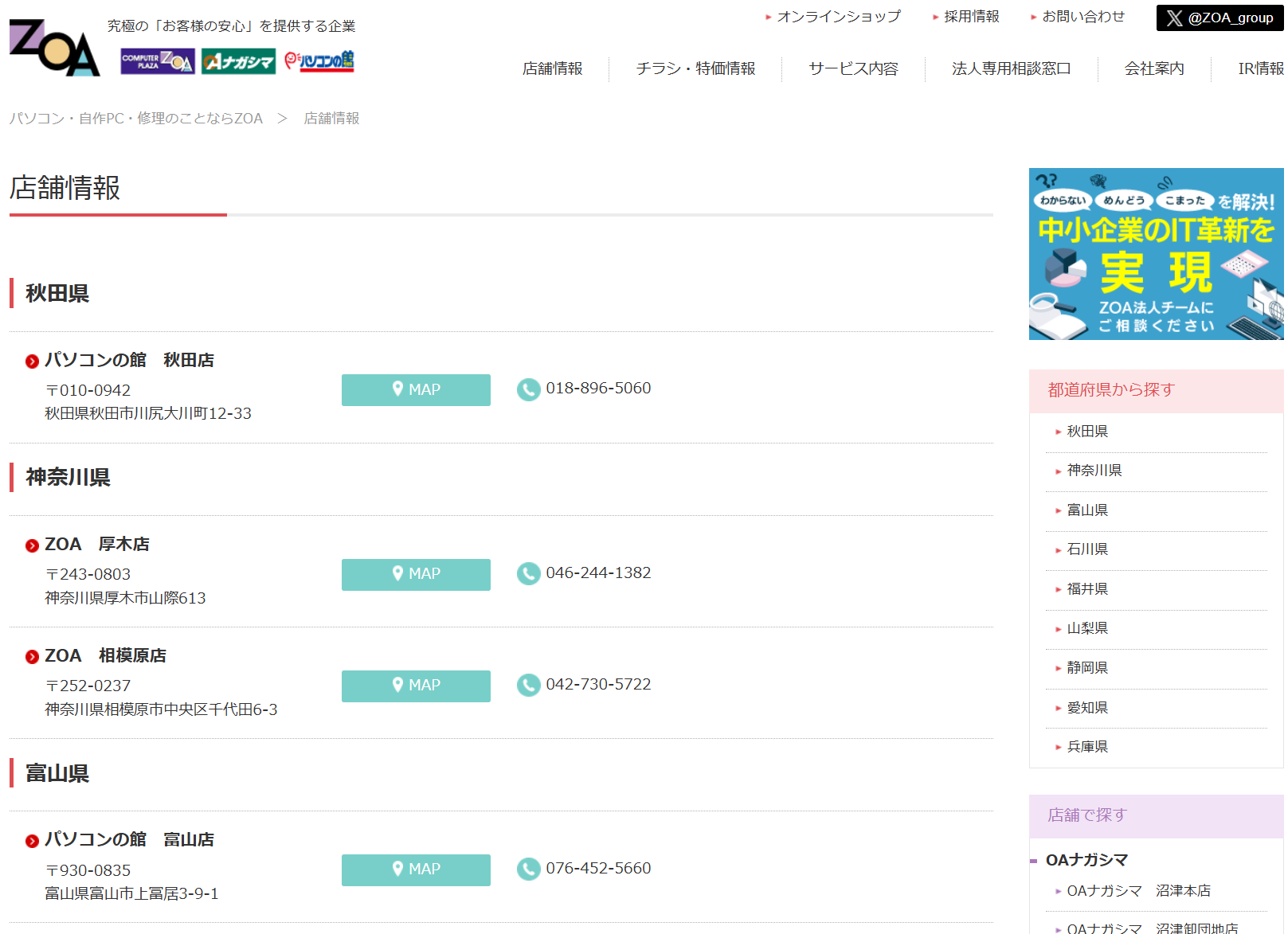Select 店舗情報 in the main navigation
This screenshot has height=934, width=1288.
(x=552, y=68)
